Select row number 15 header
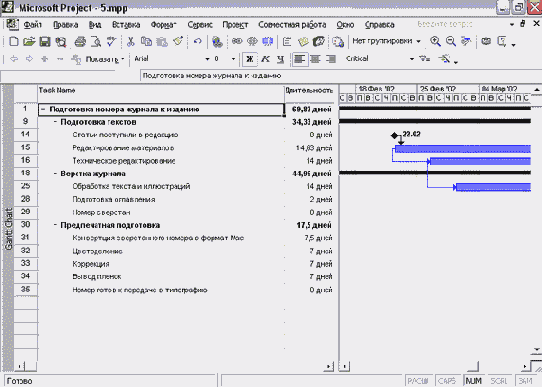Image resolution: width=542 pixels, height=387 pixels. (x=26, y=148)
